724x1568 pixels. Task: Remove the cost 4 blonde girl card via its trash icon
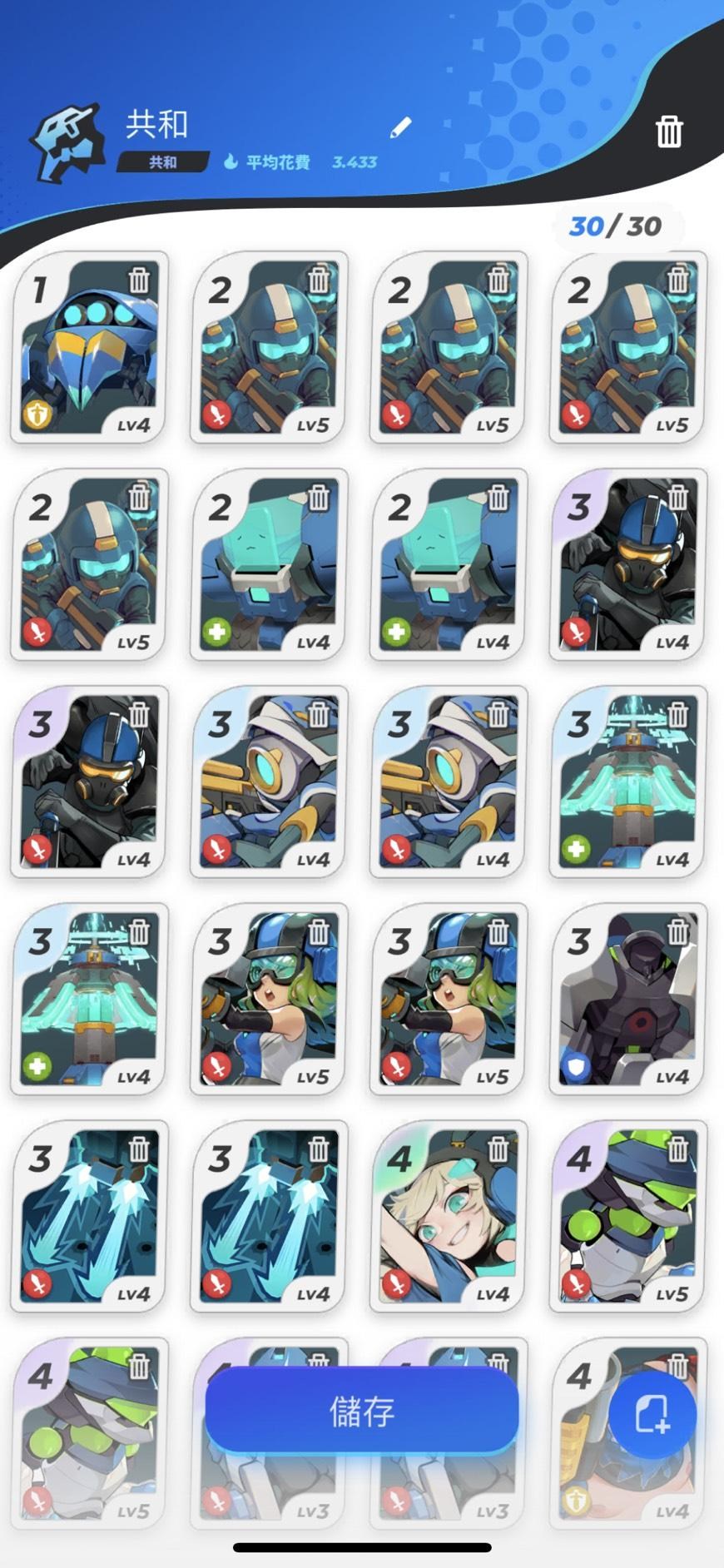tap(498, 1149)
